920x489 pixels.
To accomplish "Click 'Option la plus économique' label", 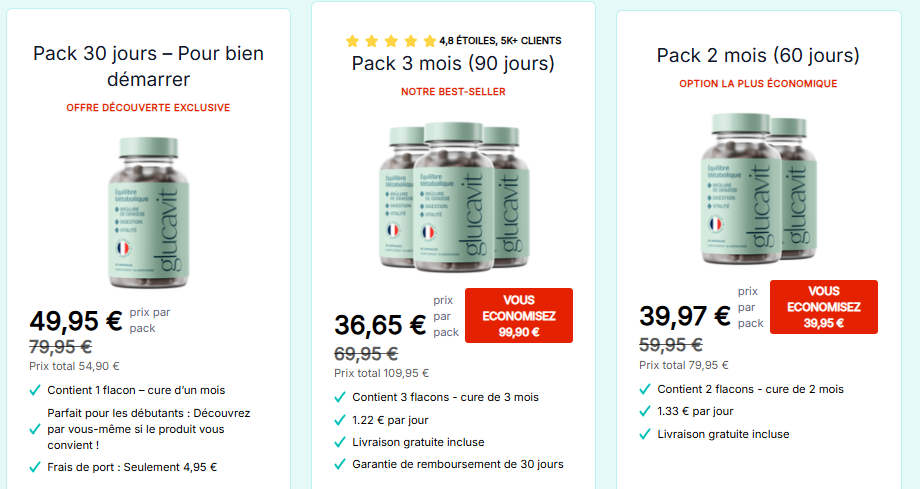I will tap(758, 84).
